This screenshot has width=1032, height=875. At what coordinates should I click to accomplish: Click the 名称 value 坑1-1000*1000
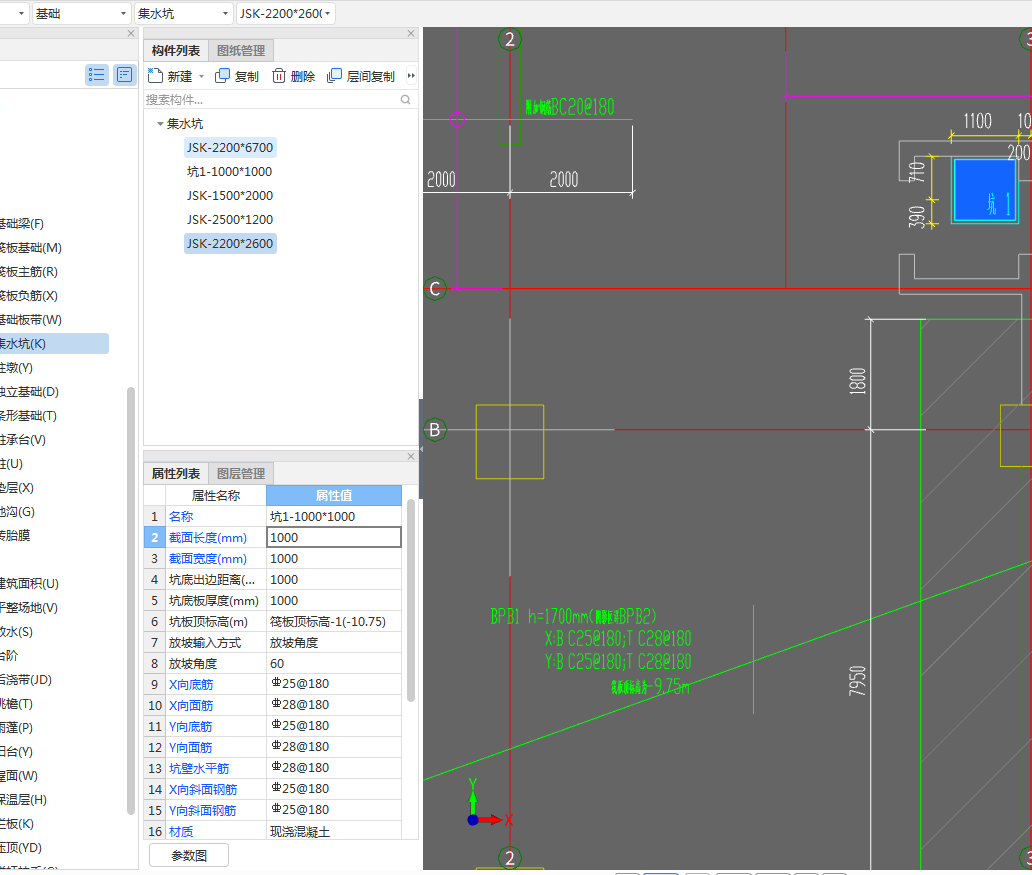(x=334, y=516)
